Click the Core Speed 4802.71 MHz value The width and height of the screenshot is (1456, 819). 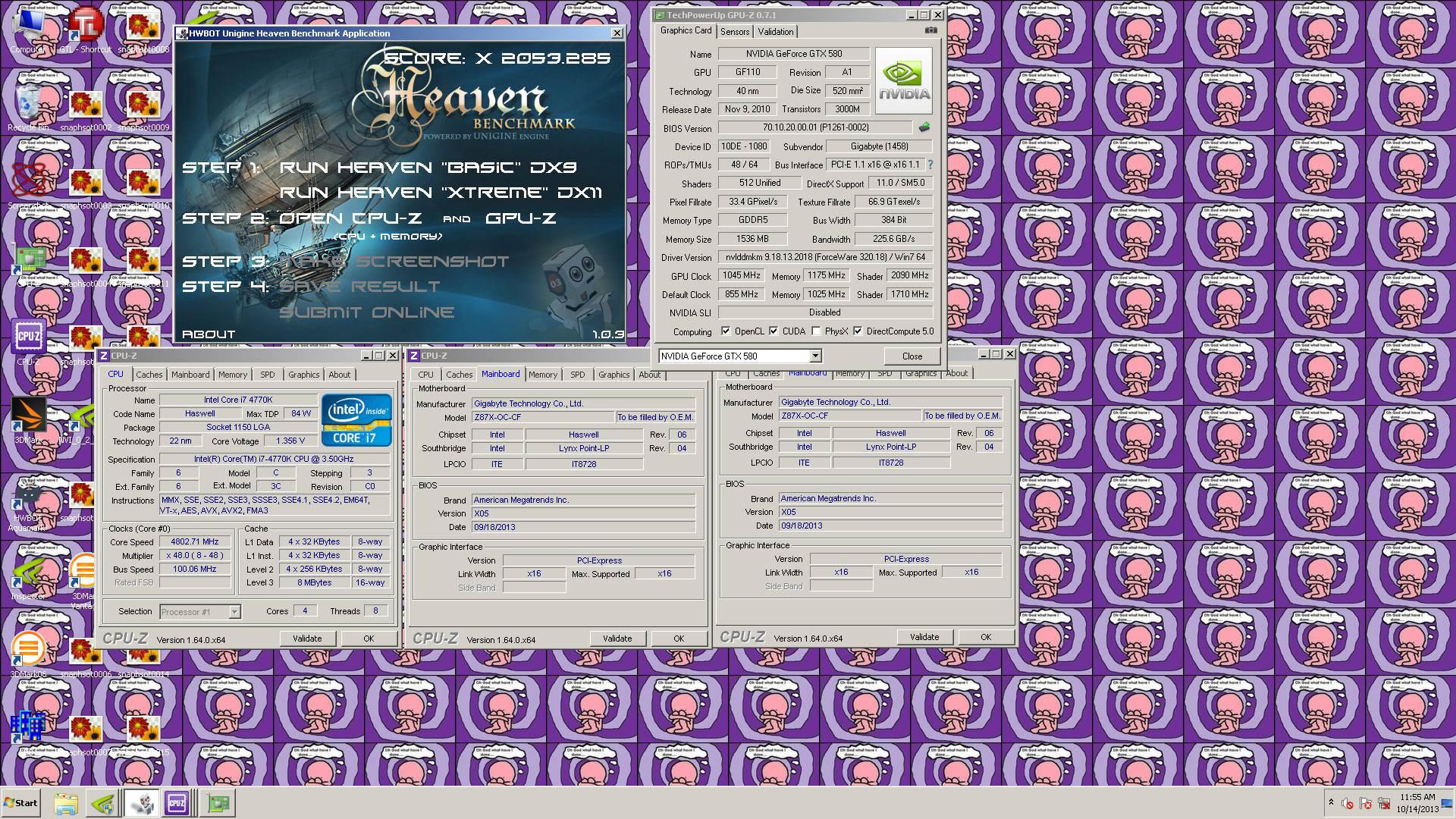(195, 541)
